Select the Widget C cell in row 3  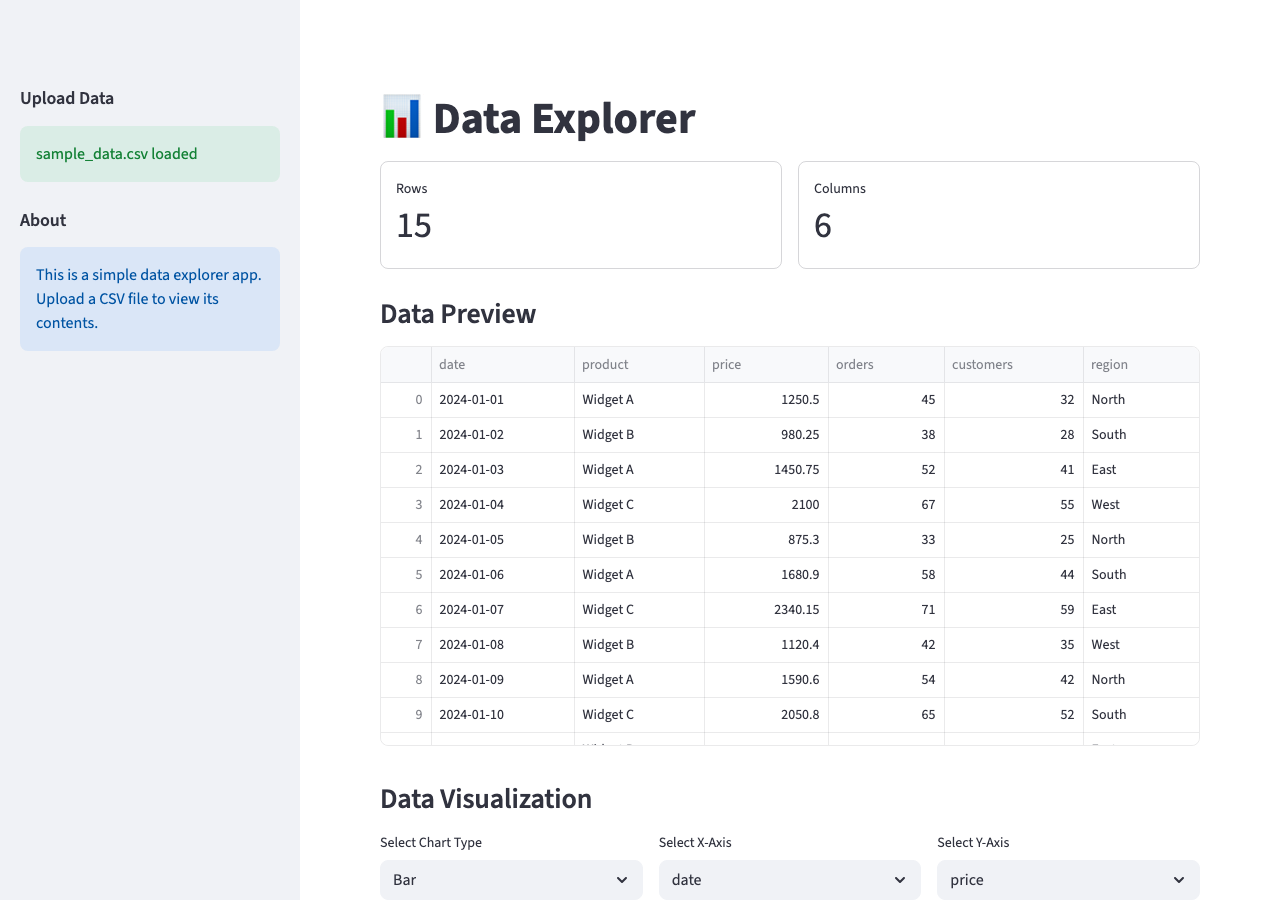608,505
